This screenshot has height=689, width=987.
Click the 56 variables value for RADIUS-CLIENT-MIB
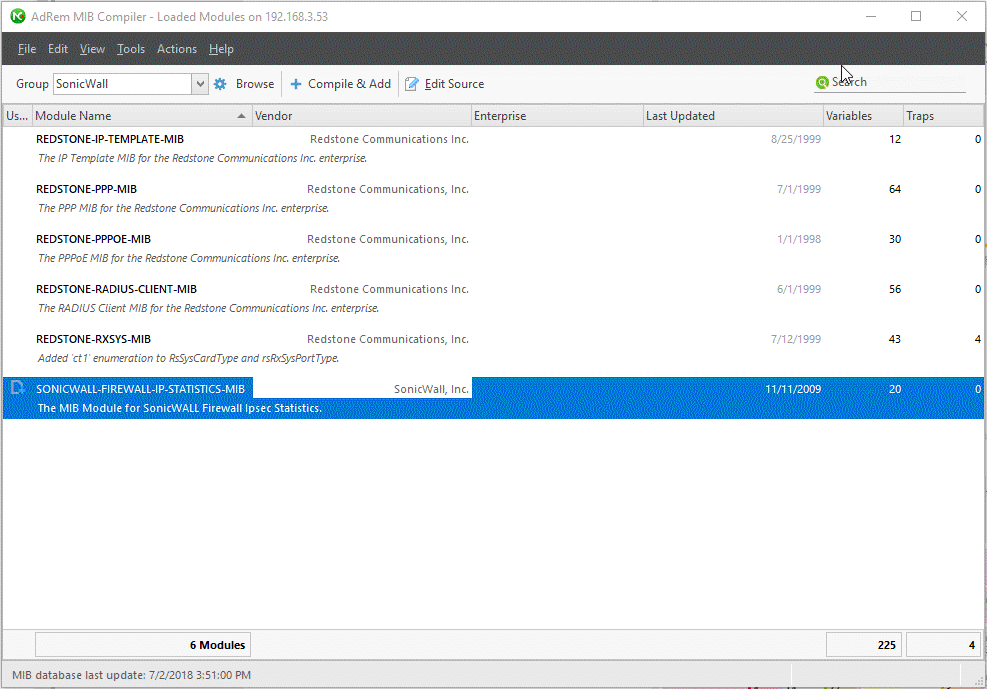(894, 289)
